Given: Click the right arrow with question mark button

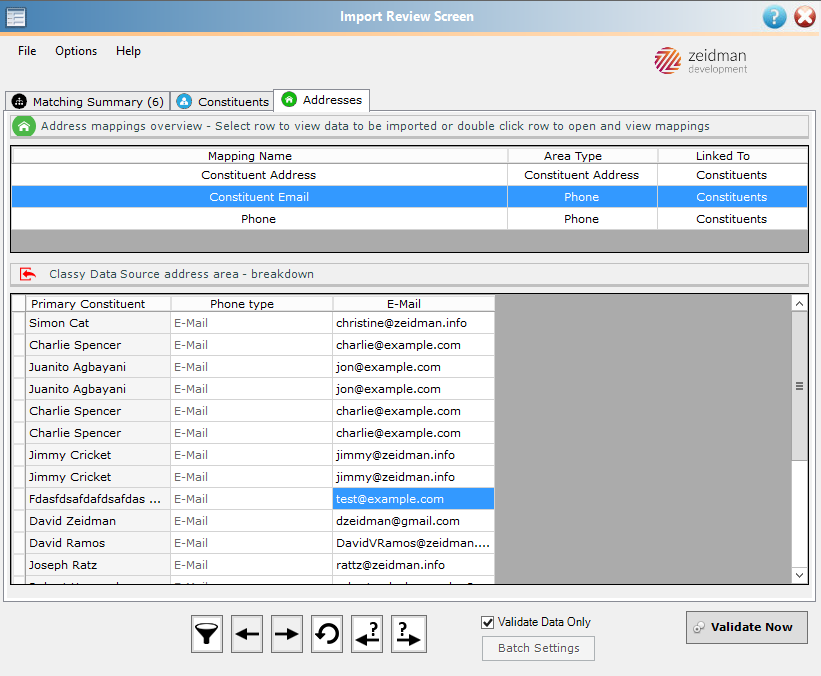Looking at the screenshot, I should [409, 634].
